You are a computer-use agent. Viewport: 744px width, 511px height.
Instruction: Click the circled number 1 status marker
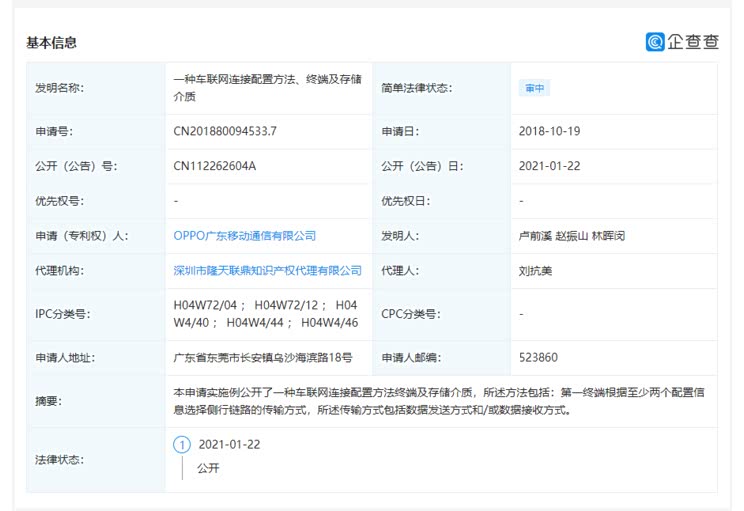click(181, 444)
